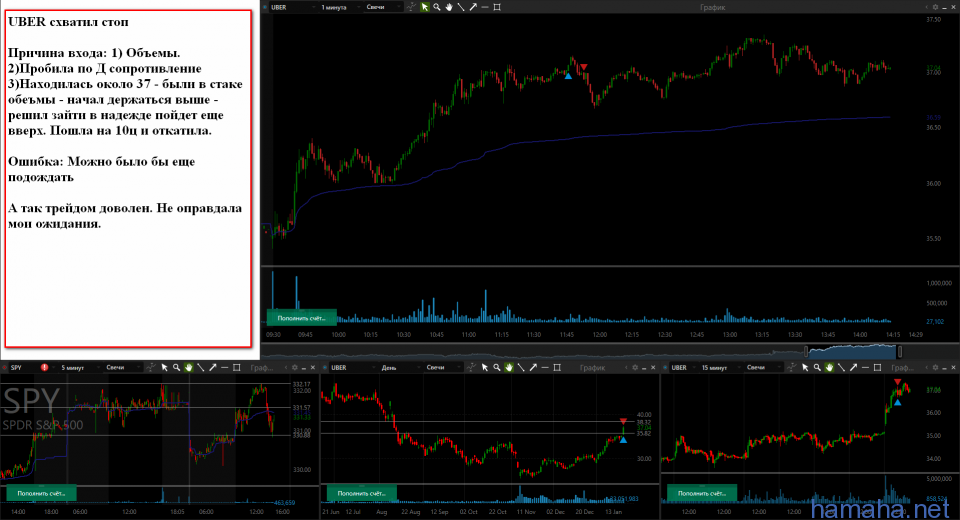Select the zoom magnifier in UBER daily chart
Viewport: 960px width, 520px height.
[x=497, y=367]
